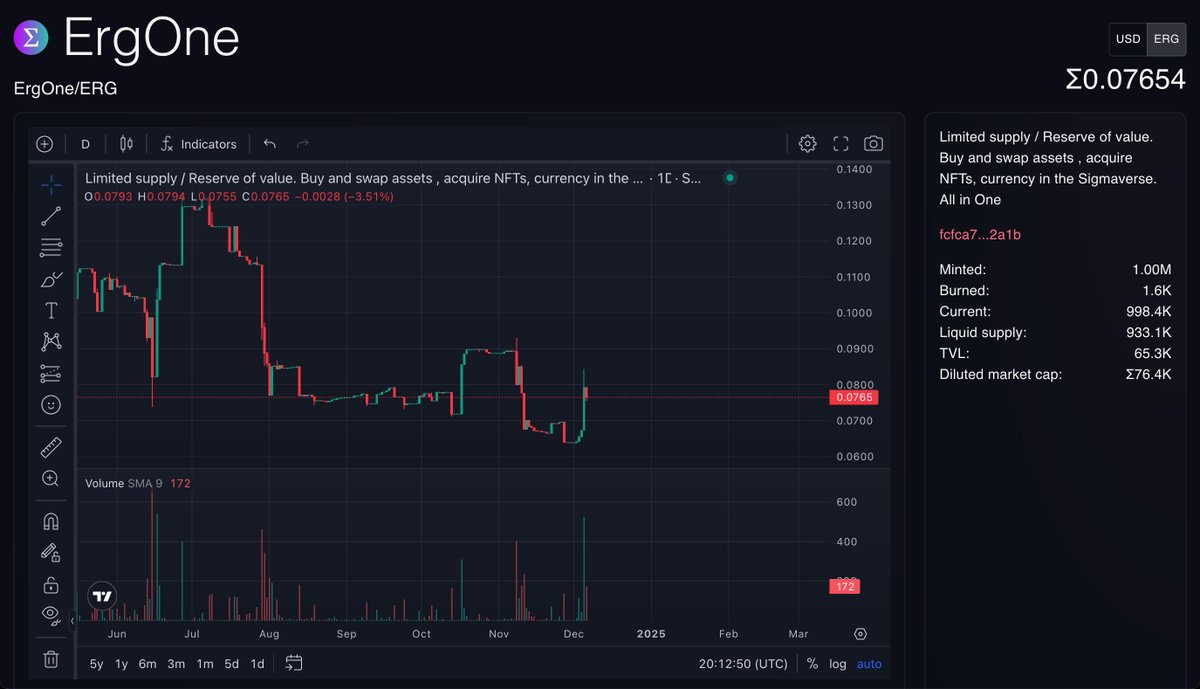Toggle auto scale mode
The height and width of the screenshot is (689, 1200).
click(869, 664)
